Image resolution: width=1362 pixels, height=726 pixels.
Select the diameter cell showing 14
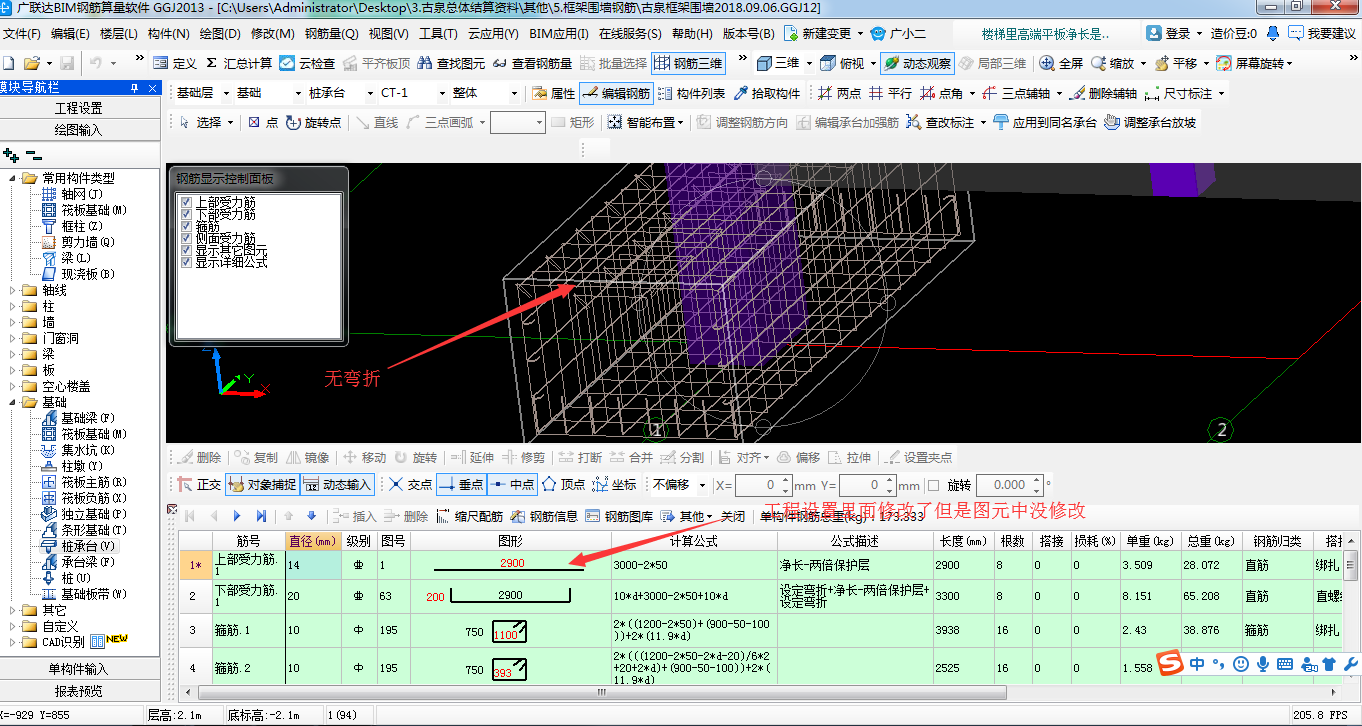313,565
